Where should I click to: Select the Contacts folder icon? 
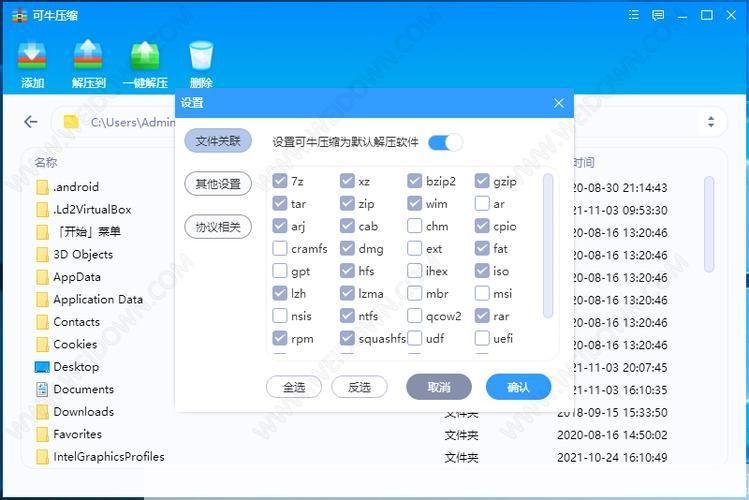tap(43, 321)
